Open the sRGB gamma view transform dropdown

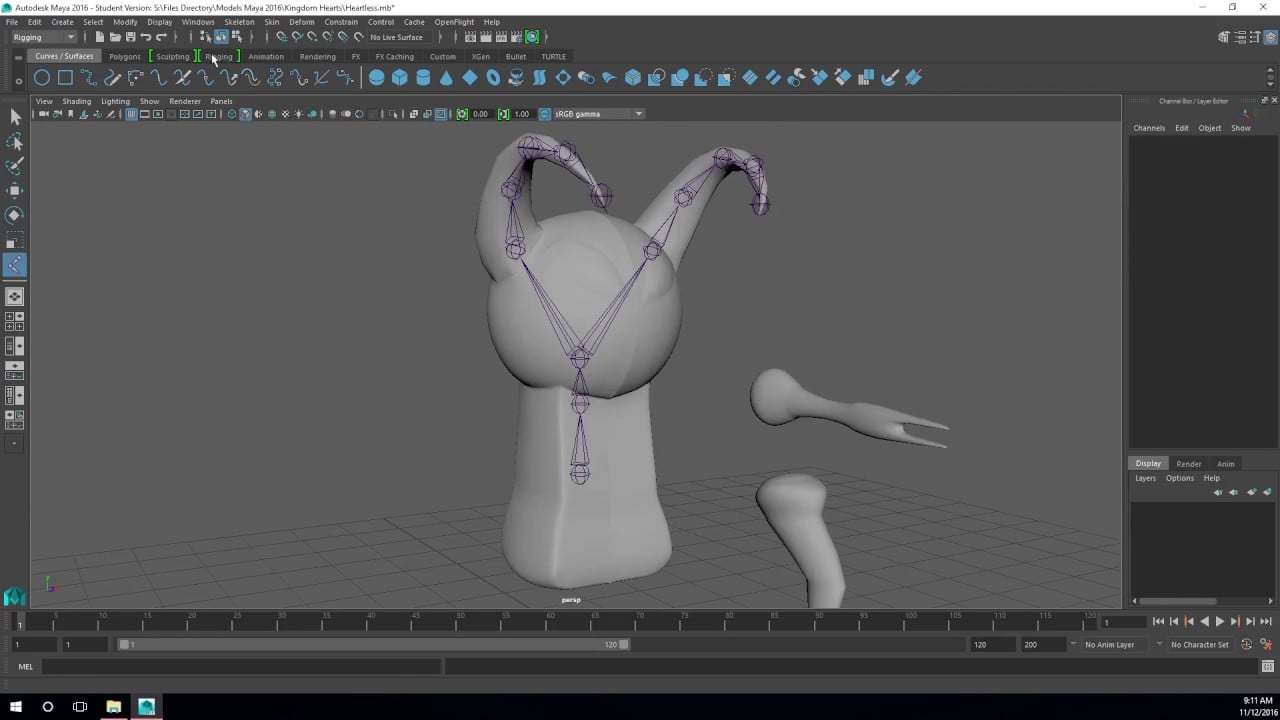598,114
